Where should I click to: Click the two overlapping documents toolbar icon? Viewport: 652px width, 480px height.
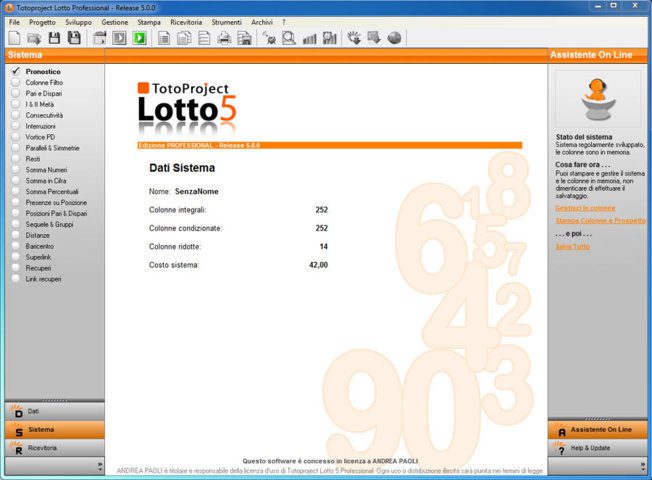[184, 38]
